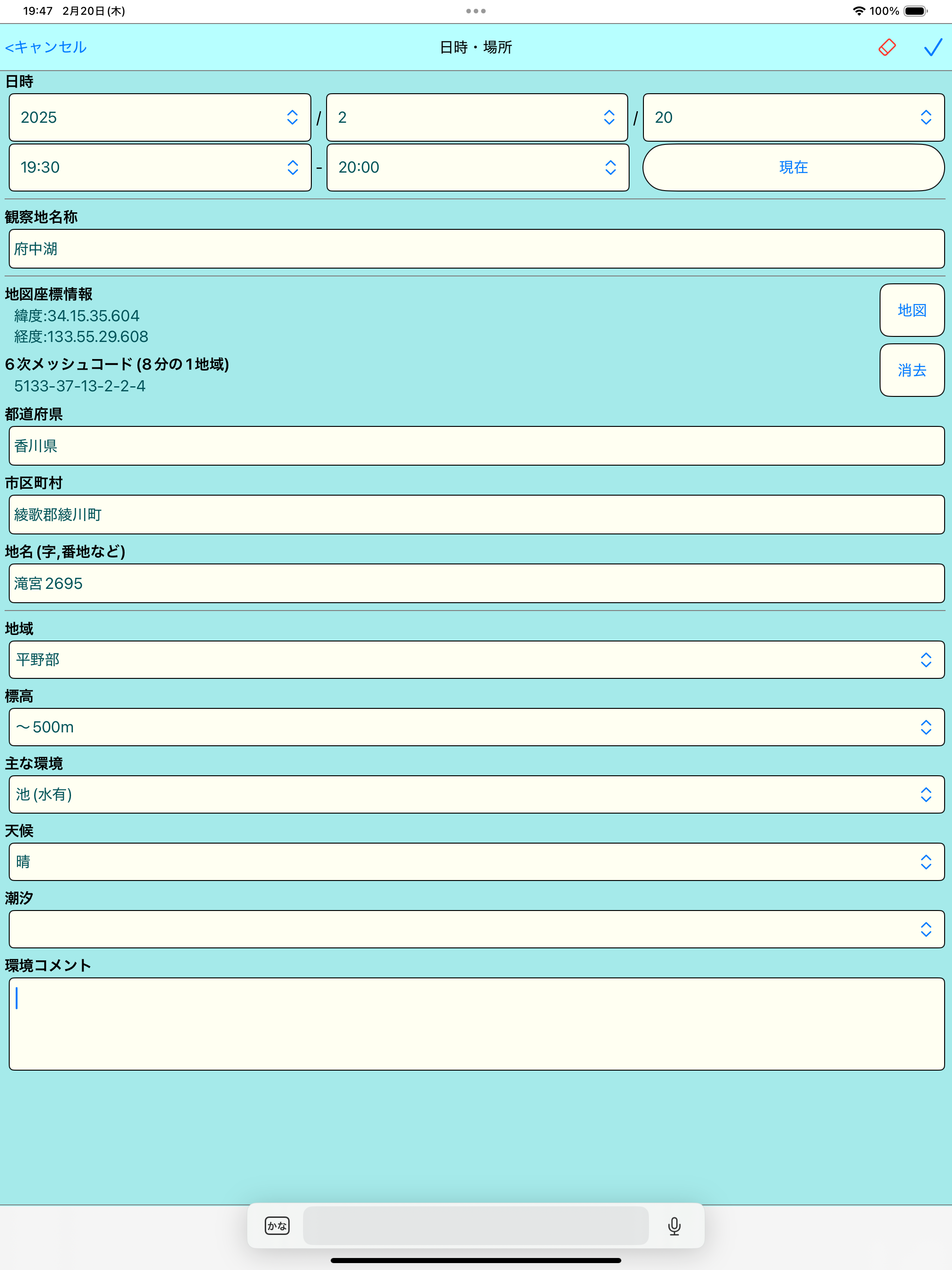Image resolution: width=952 pixels, height=1270 pixels.
Task: Tap the status bar clock 19:47
Action: pos(38,11)
